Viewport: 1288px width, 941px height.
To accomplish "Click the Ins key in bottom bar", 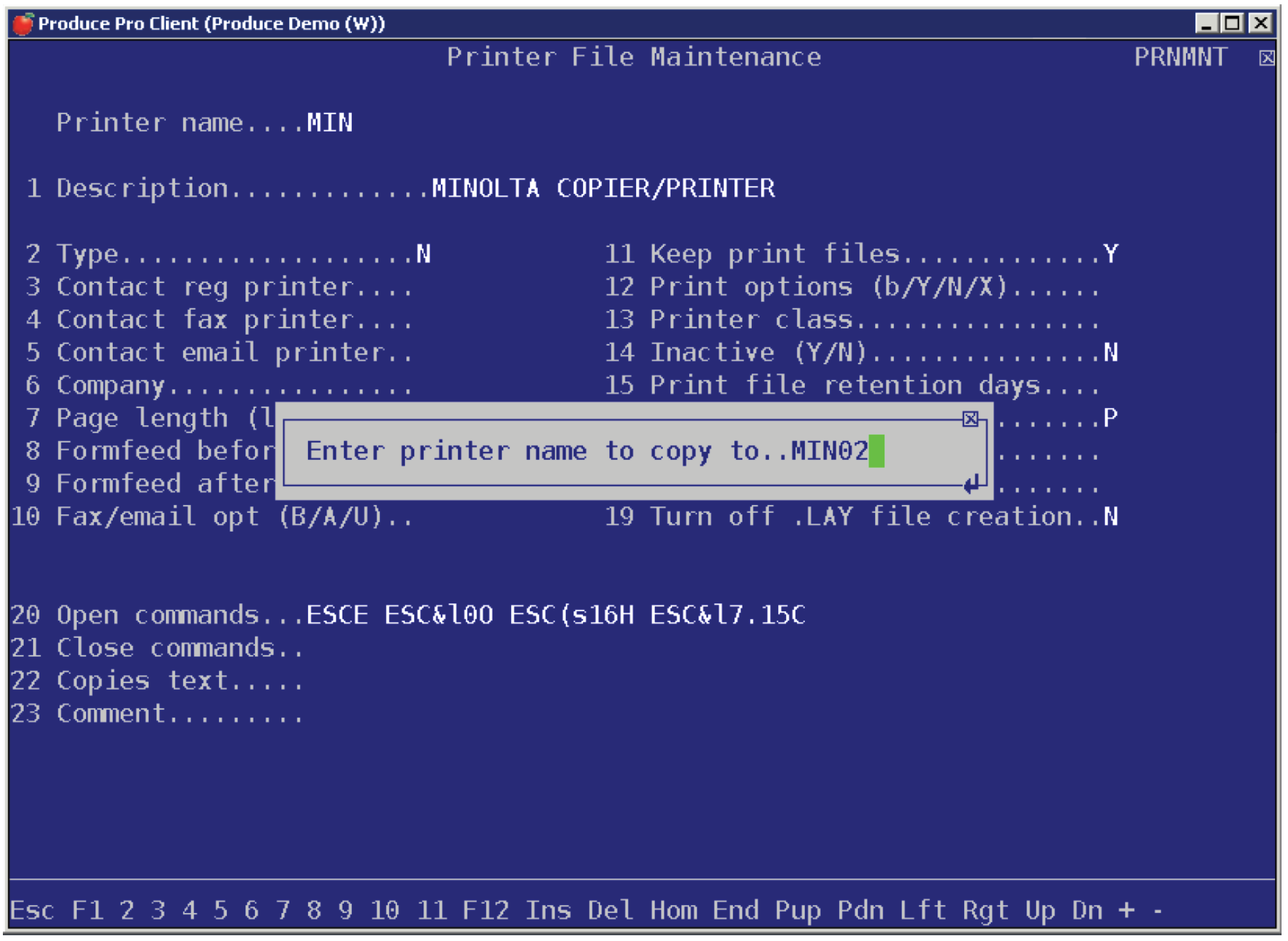I will click(548, 910).
